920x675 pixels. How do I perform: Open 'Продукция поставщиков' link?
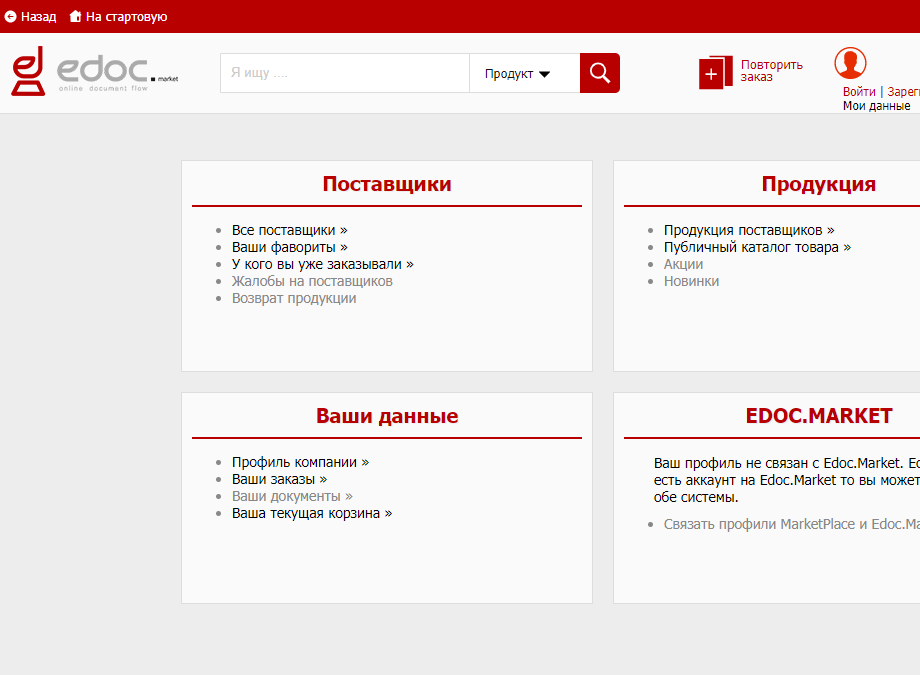pyautogui.click(x=748, y=230)
